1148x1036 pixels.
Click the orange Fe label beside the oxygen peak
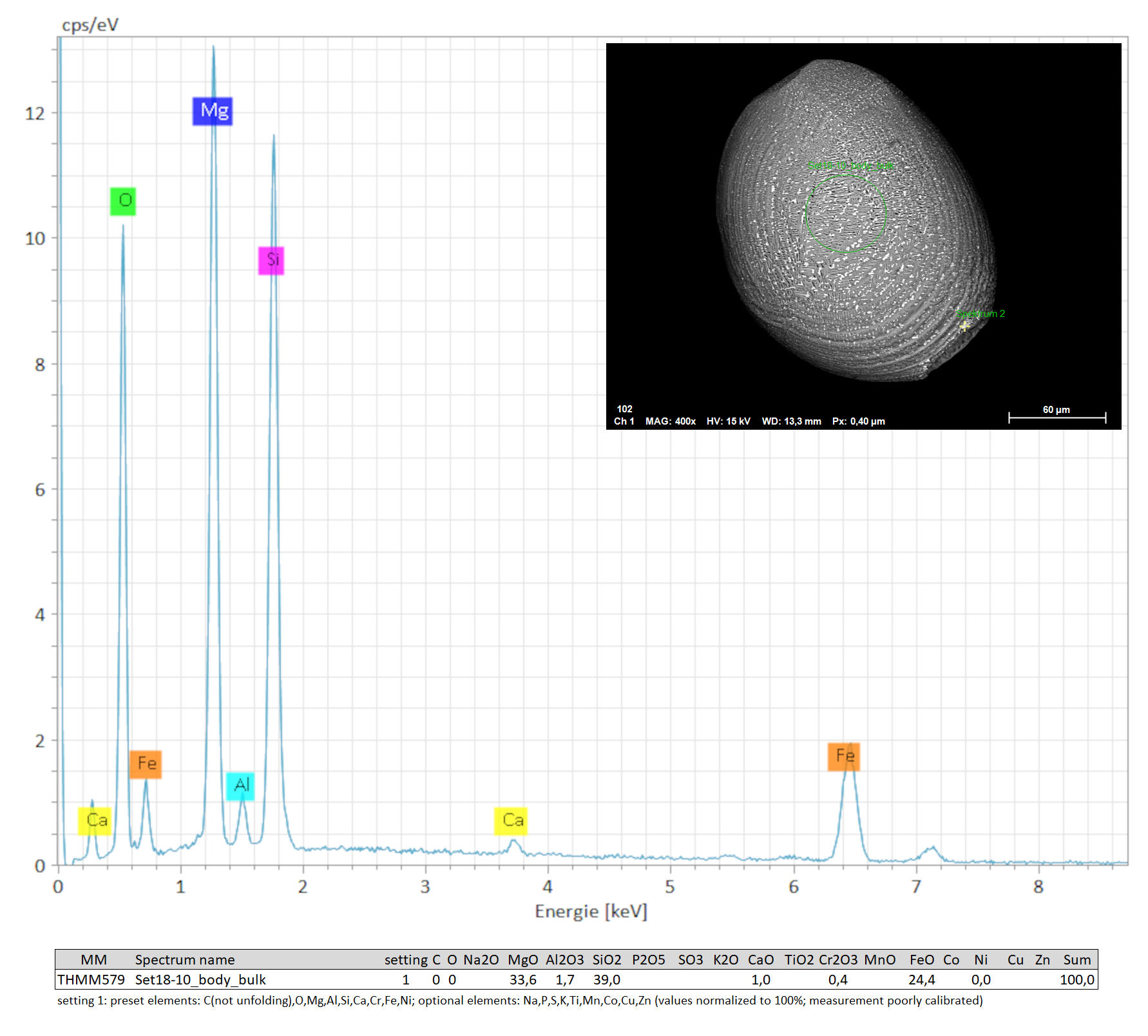[146, 764]
